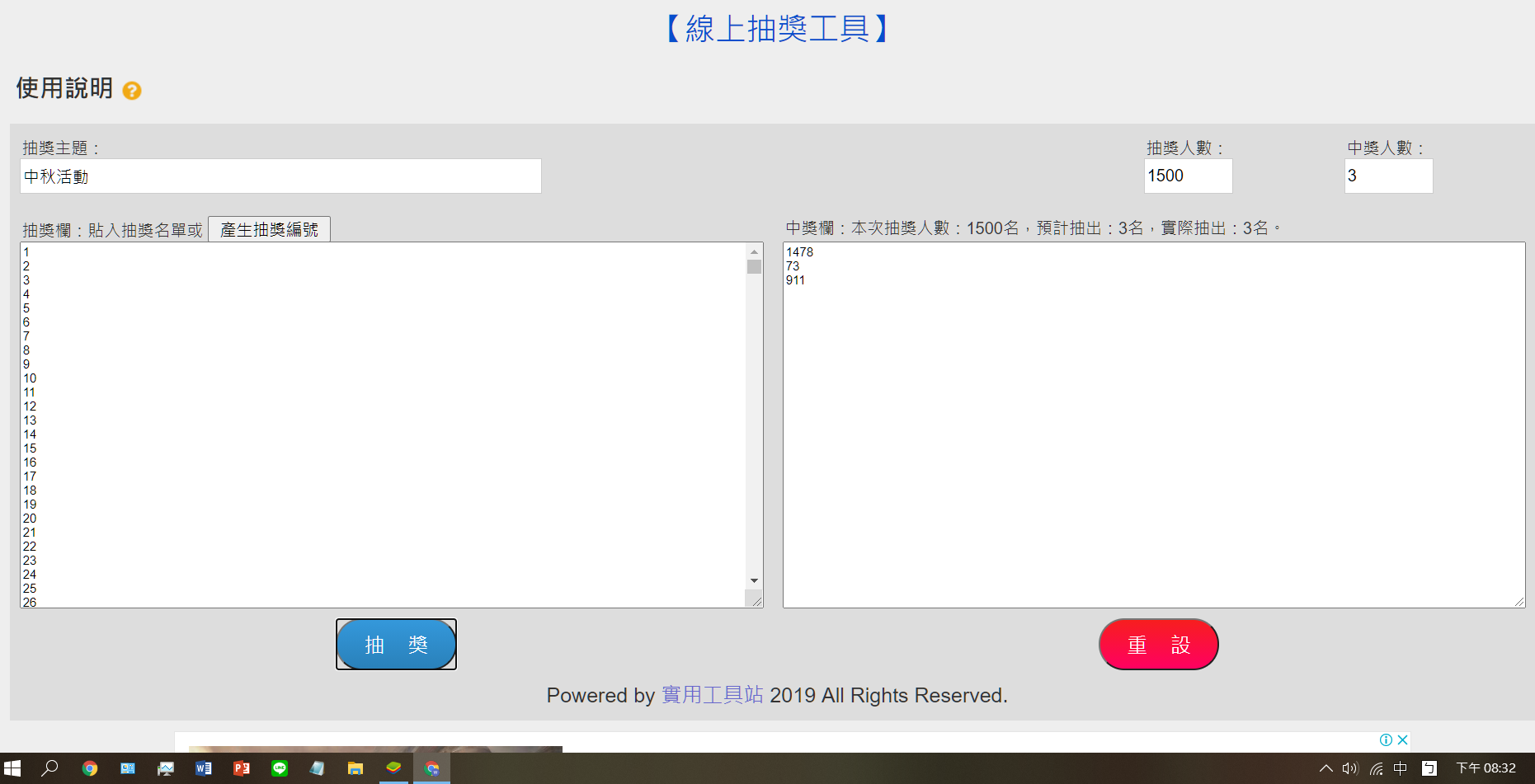Open the LINE app in taskbar
This screenshot has height=784, width=1535.
[x=280, y=768]
